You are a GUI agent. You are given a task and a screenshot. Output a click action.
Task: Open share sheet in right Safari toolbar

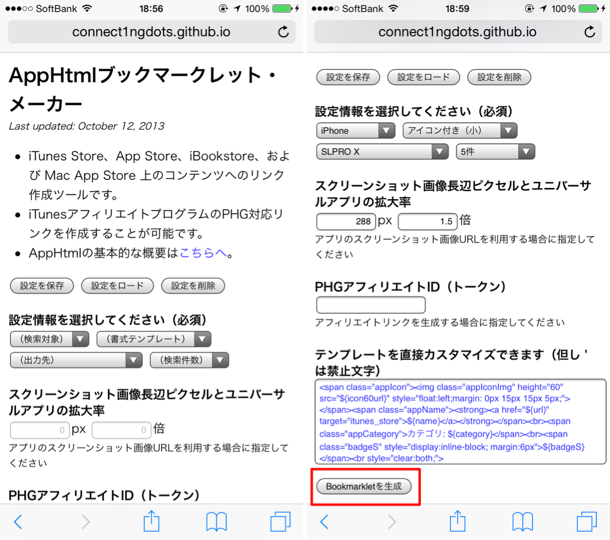pyautogui.click(x=458, y=521)
